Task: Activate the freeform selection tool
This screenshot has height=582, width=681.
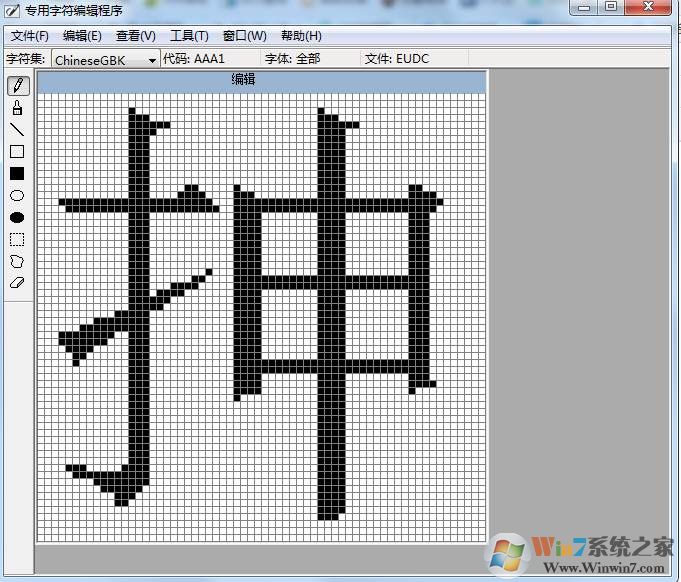Action: click(x=17, y=262)
